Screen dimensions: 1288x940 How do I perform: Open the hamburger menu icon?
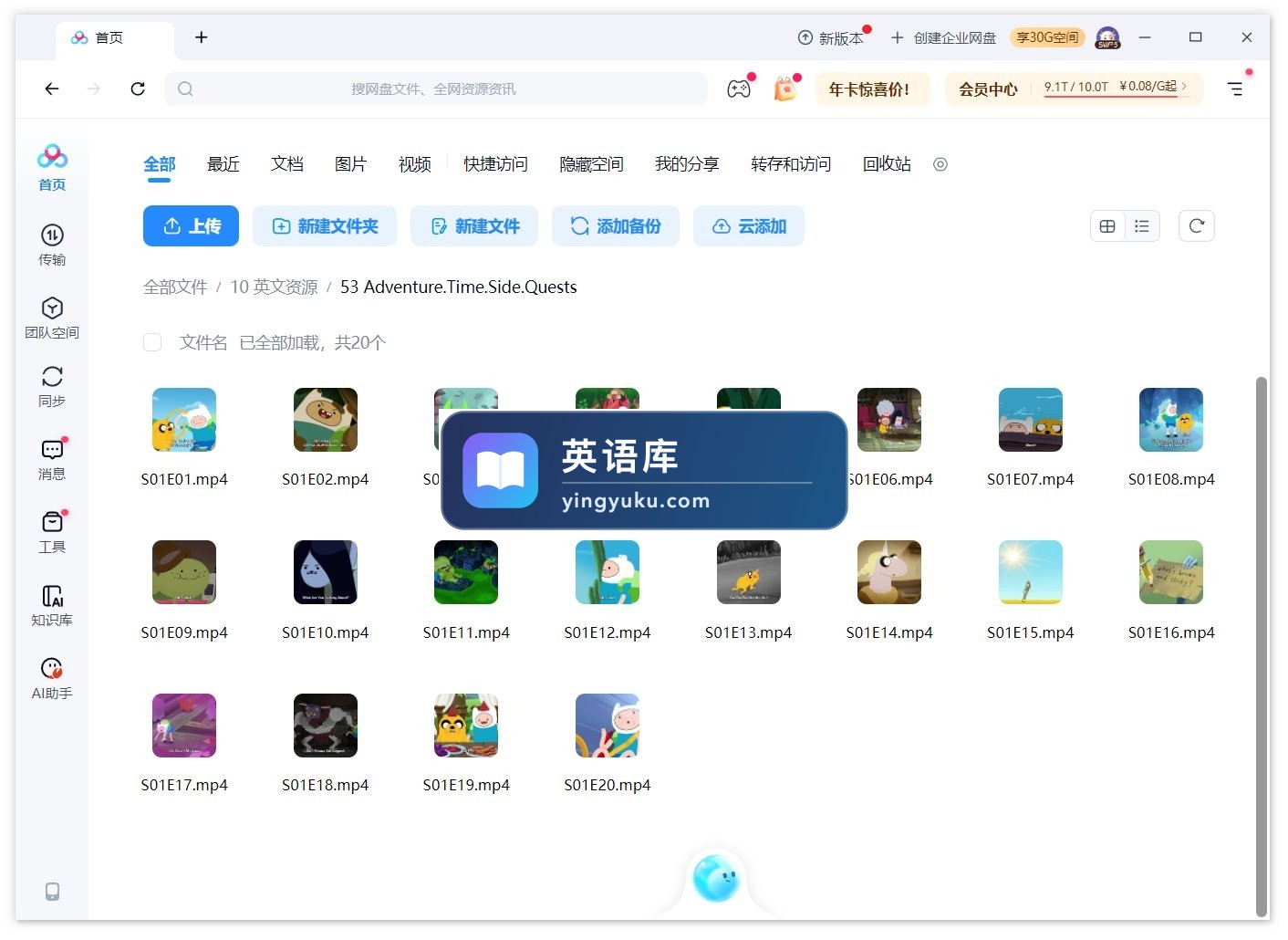point(1235,89)
